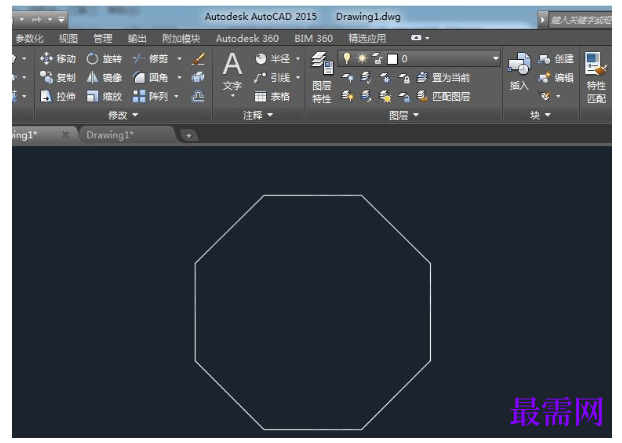
Task: Click the block attribute checkmark icon
Action: pos(545,96)
